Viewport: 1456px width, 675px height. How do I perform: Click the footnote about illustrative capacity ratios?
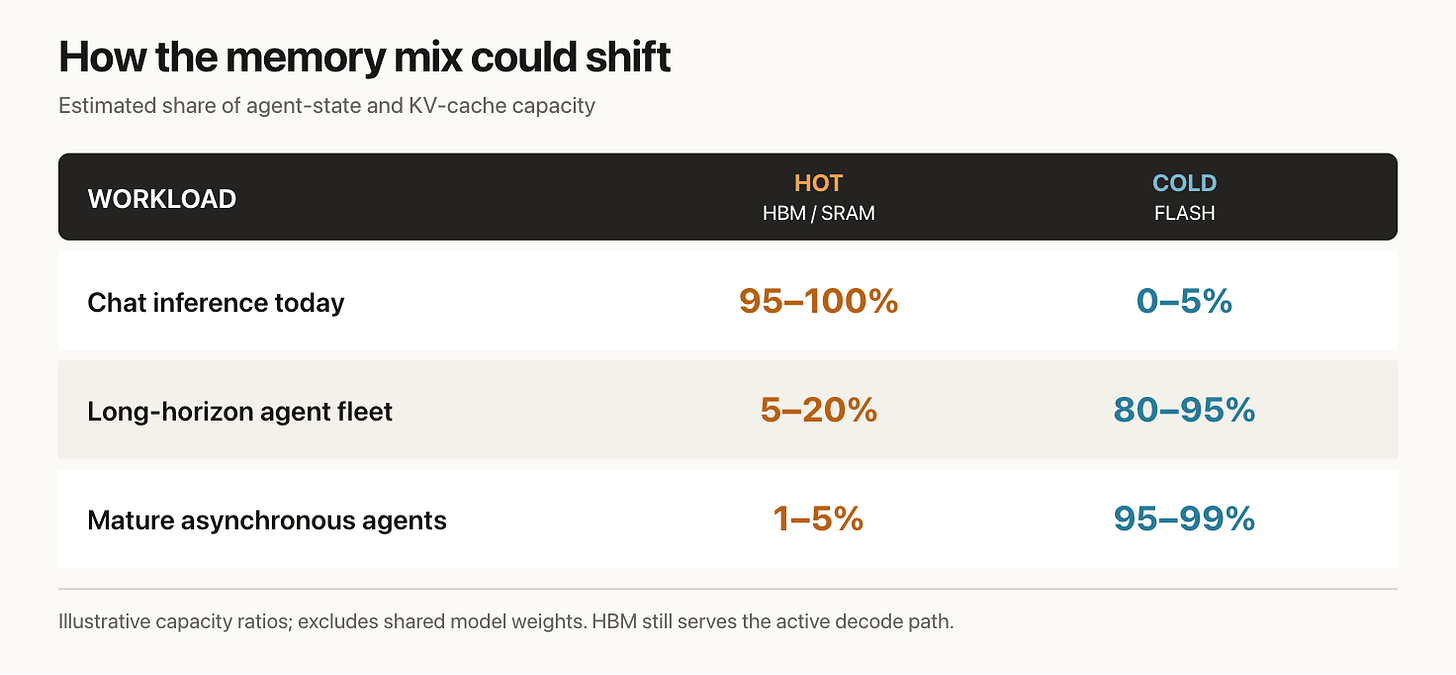point(506,622)
